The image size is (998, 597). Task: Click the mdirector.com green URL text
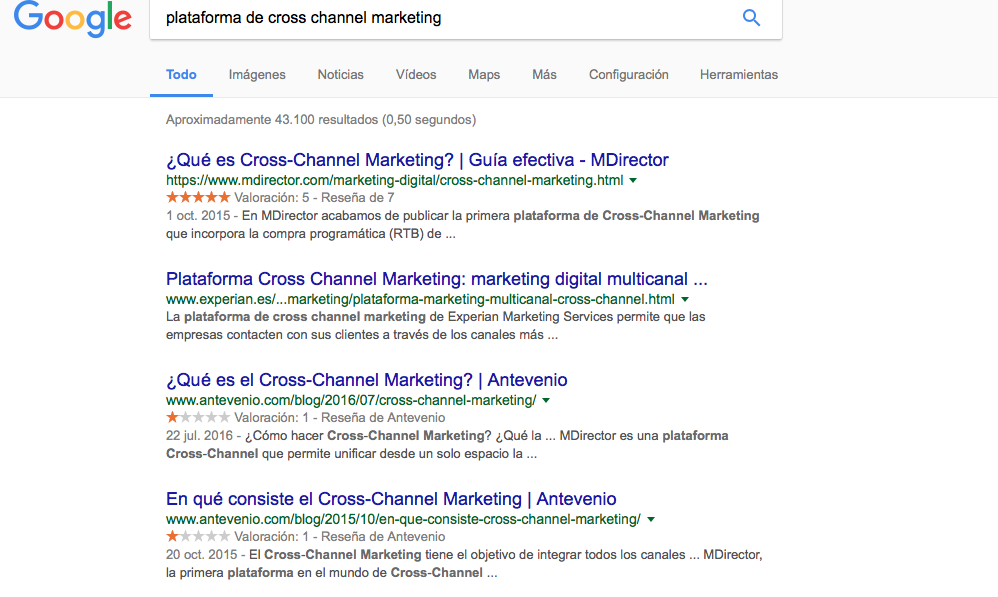[x=395, y=180]
